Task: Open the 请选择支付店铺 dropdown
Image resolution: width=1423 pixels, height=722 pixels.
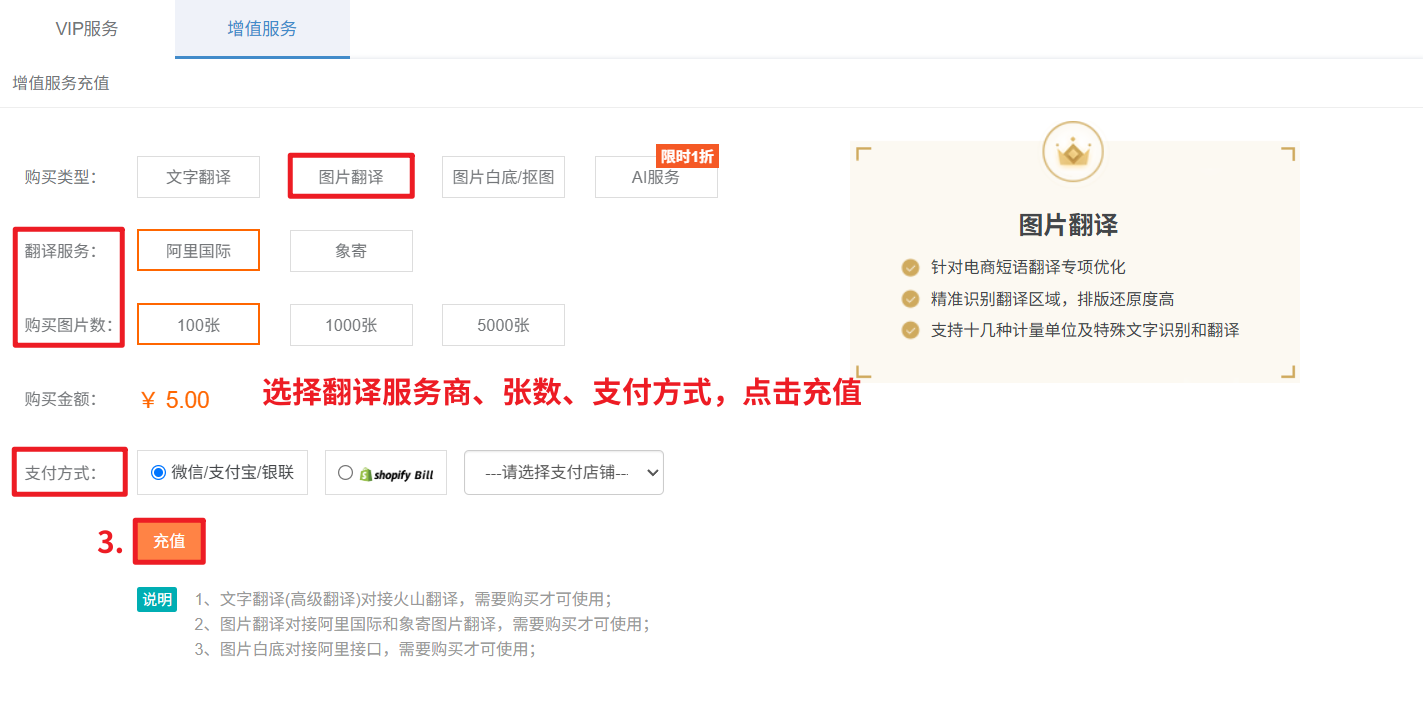Action: [564, 473]
